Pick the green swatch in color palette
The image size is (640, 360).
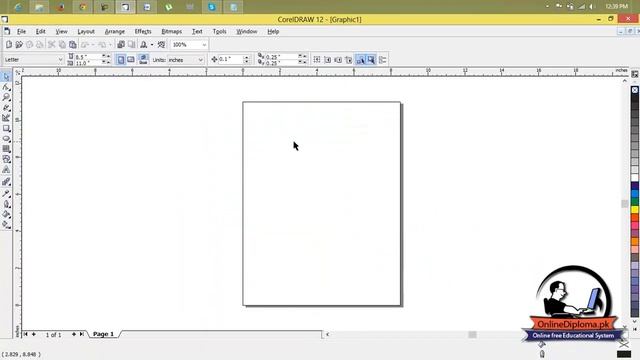point(635,202)
